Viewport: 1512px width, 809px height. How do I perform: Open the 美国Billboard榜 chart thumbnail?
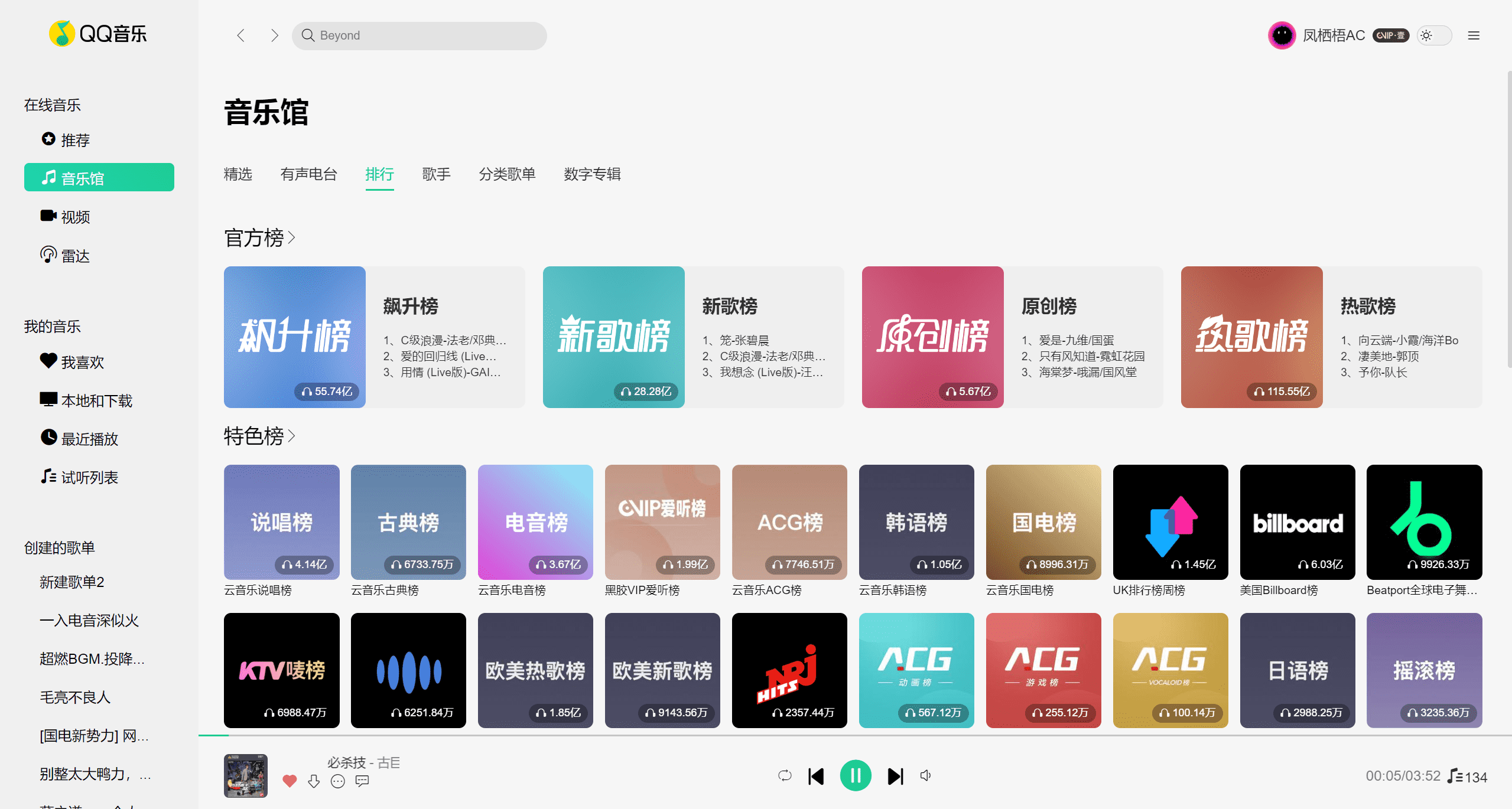(x=1298, y=522)
